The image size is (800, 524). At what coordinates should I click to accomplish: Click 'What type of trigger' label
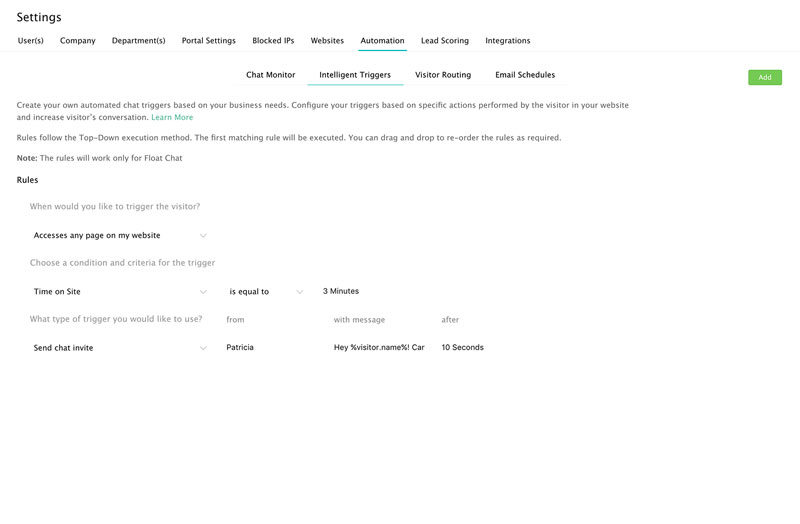[116, 319]
